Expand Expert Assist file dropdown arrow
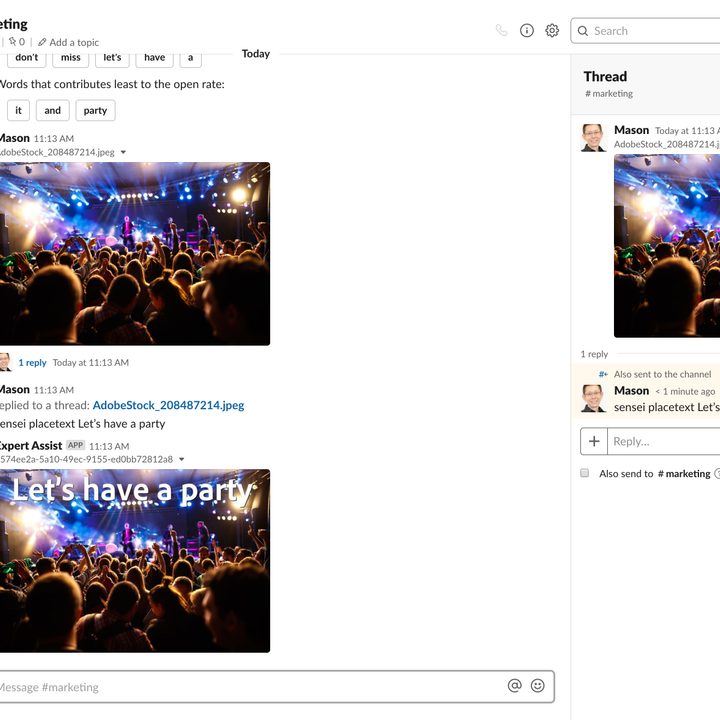This screenshot has height=720, width=720. 181,459
